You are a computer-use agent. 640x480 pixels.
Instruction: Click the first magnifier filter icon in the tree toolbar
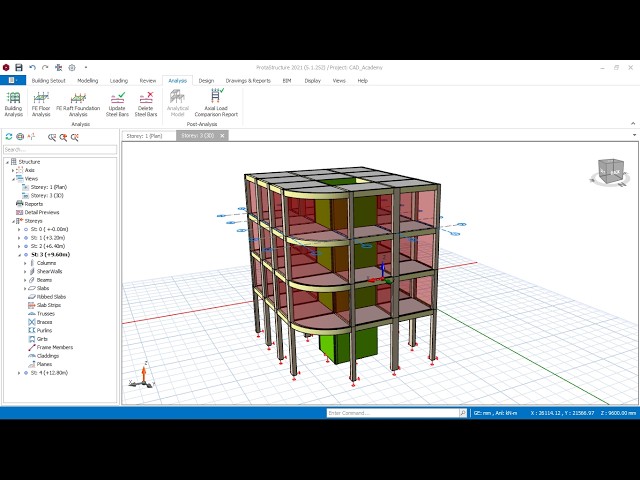[x=51, y=137]
